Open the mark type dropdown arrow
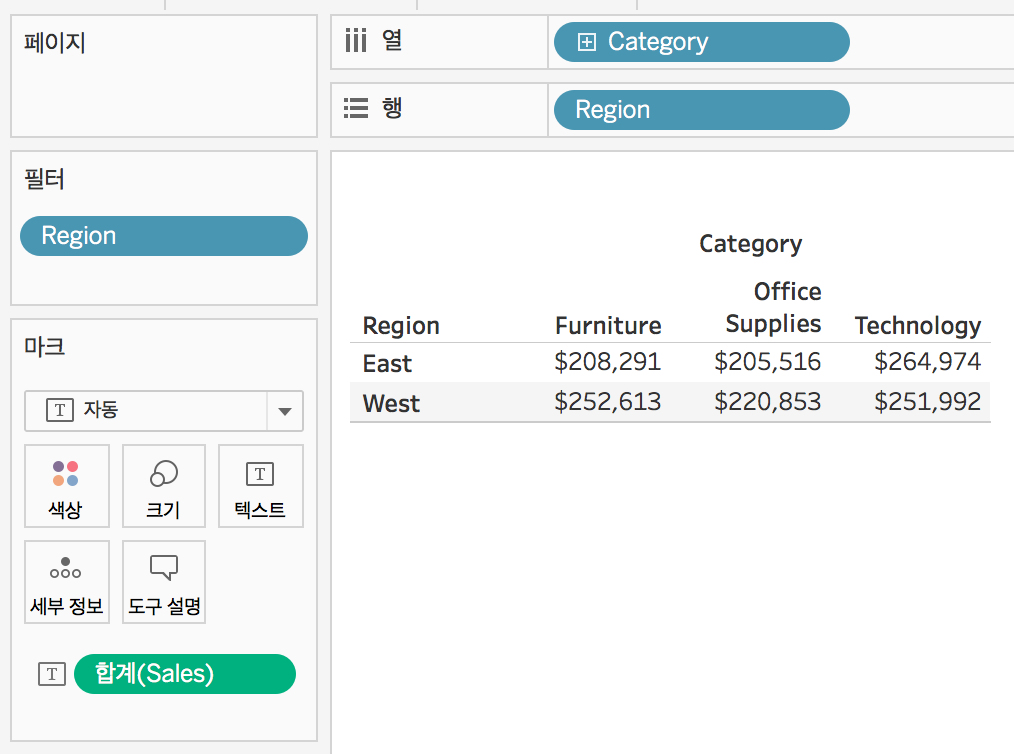This screenshot has width=1014, height=754. [x=285, y=411]
